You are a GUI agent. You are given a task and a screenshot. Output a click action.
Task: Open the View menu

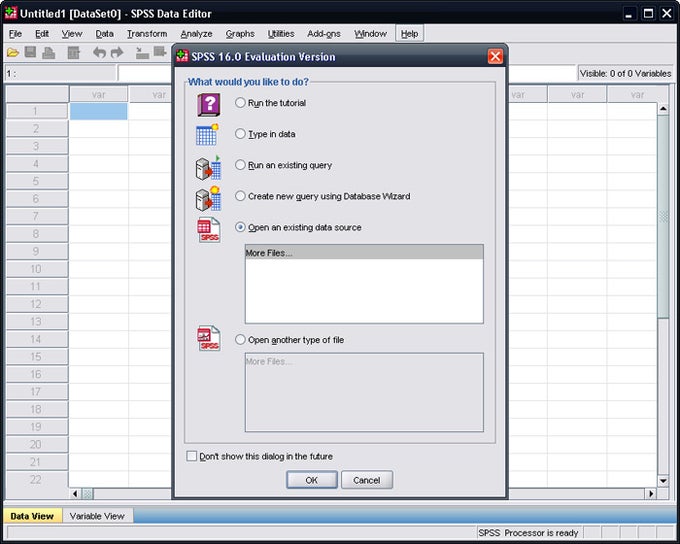point(72,33)
